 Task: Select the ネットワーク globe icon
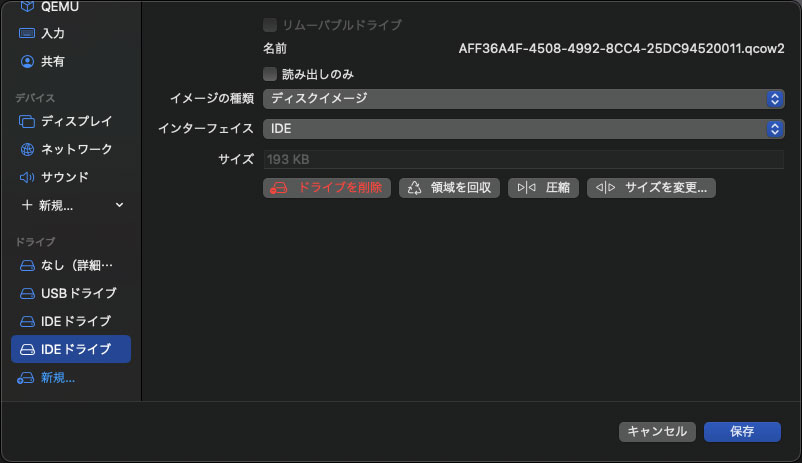(x=27, y=149)
